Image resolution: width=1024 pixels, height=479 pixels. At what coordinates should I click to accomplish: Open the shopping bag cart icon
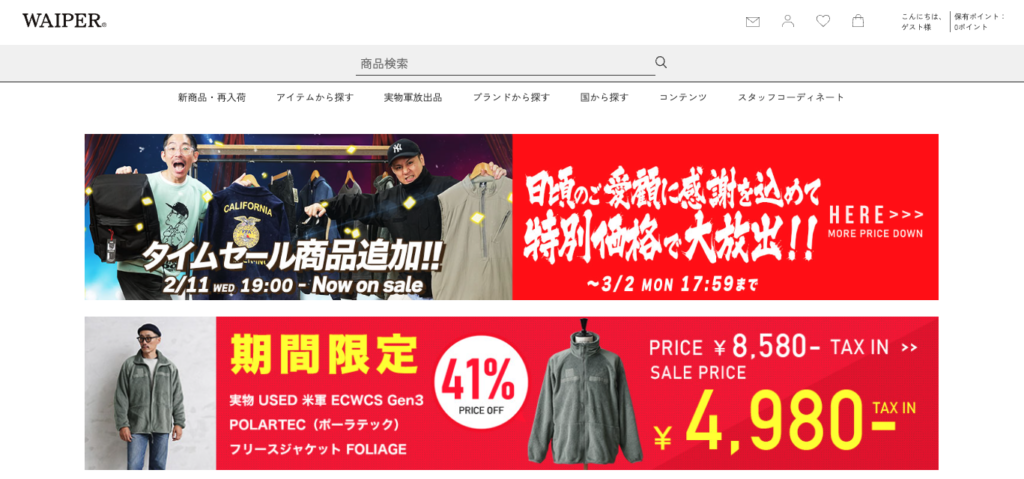point(858,21)
